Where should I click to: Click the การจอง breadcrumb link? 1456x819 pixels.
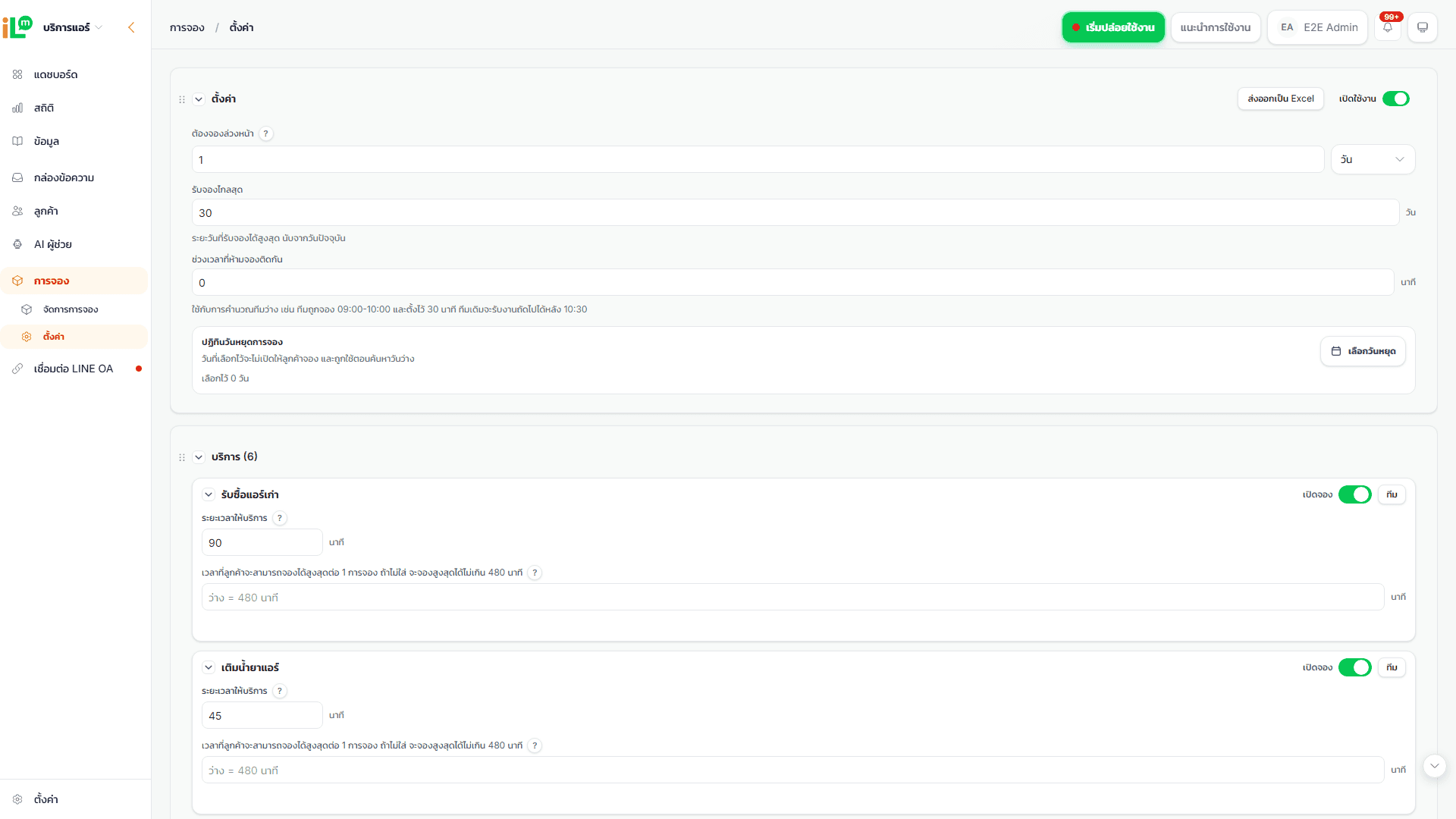(187, 27)
